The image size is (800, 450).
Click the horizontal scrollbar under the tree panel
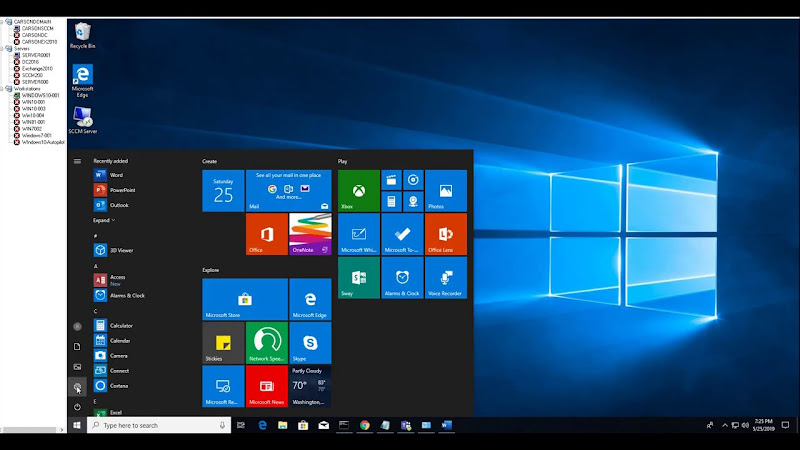click(x=31, y=430)
